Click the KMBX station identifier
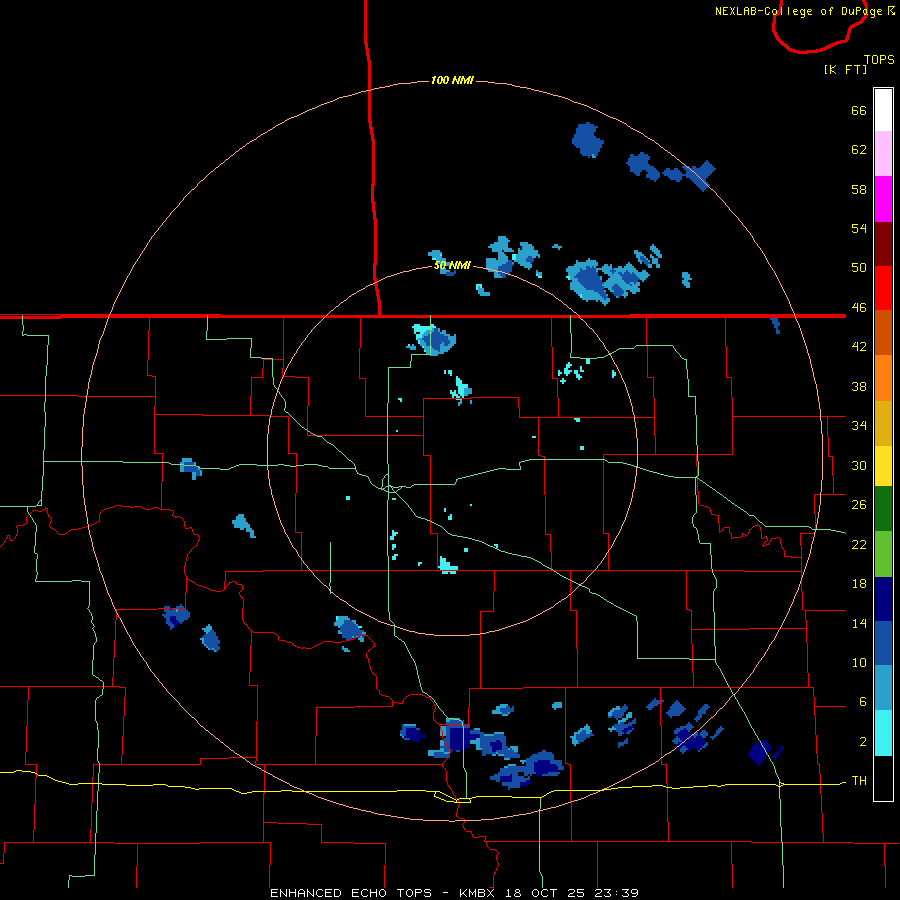 479,893
